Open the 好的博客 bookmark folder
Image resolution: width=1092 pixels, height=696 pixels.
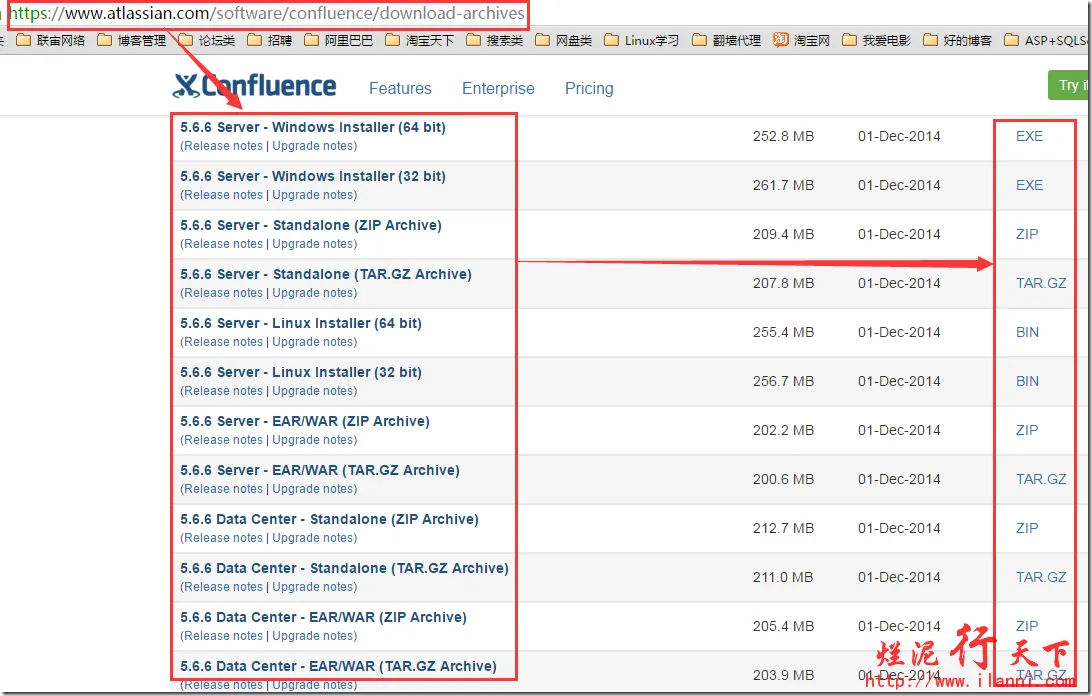coord(957,40)
